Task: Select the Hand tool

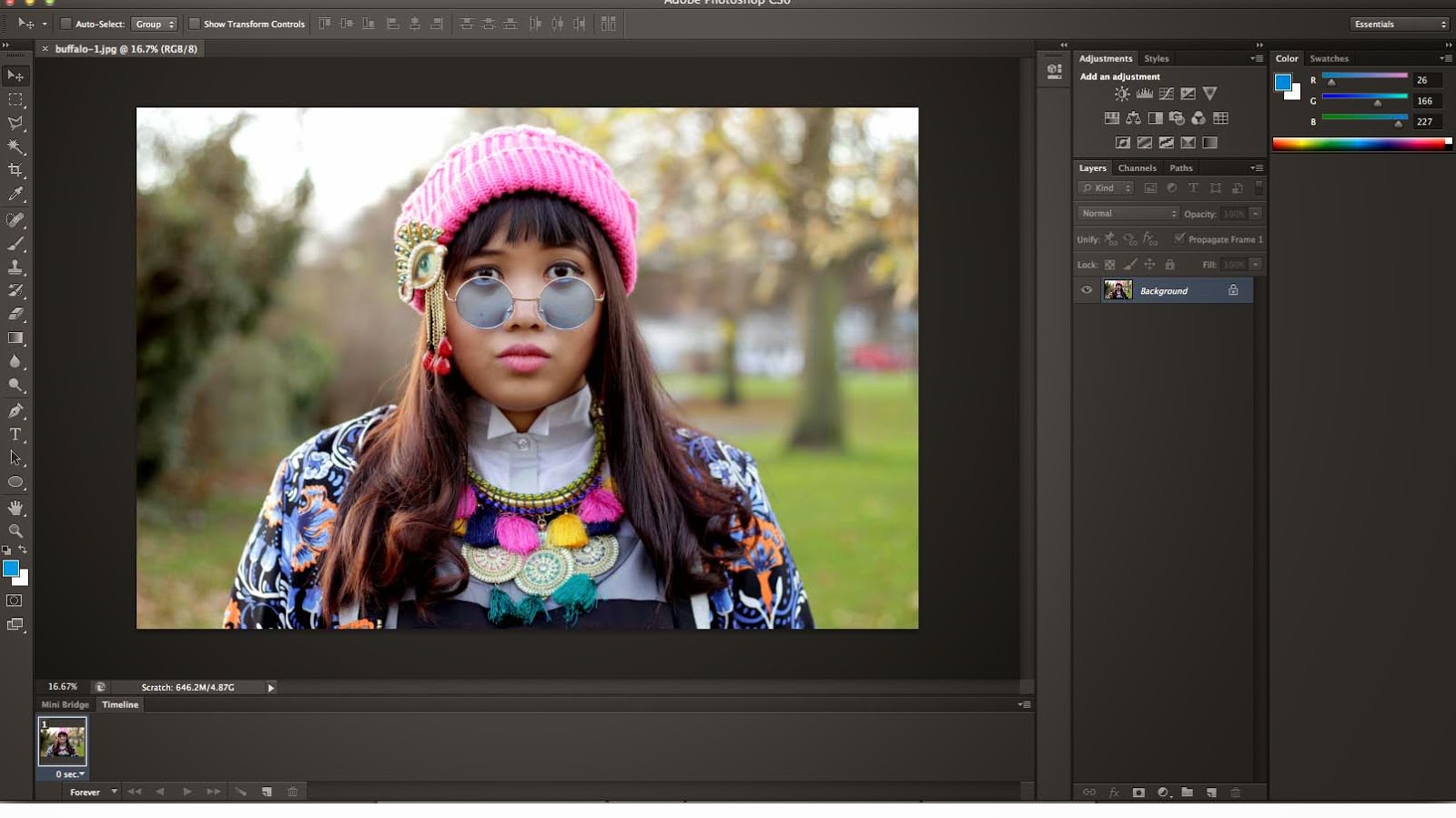Action: click(x=15, y=508)
